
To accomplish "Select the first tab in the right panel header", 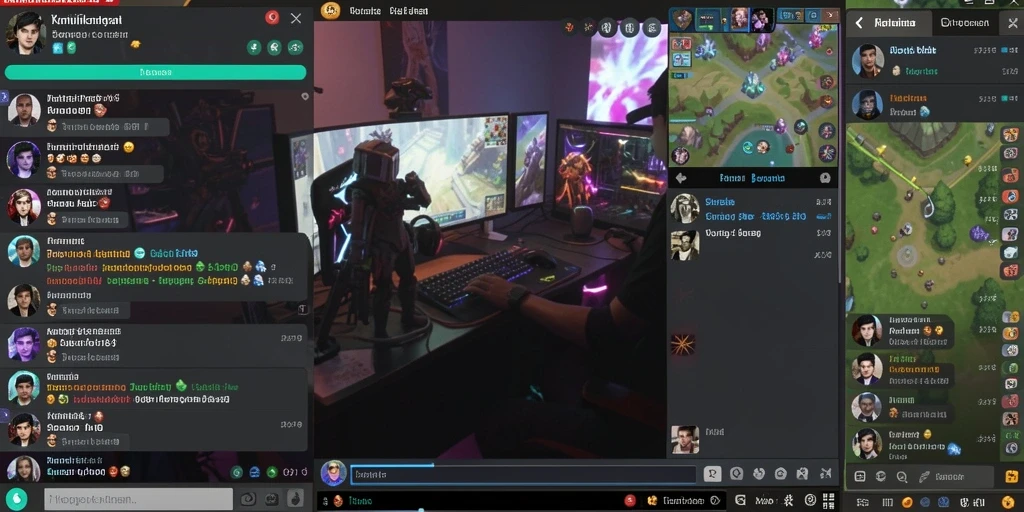I will click(895, 23).
